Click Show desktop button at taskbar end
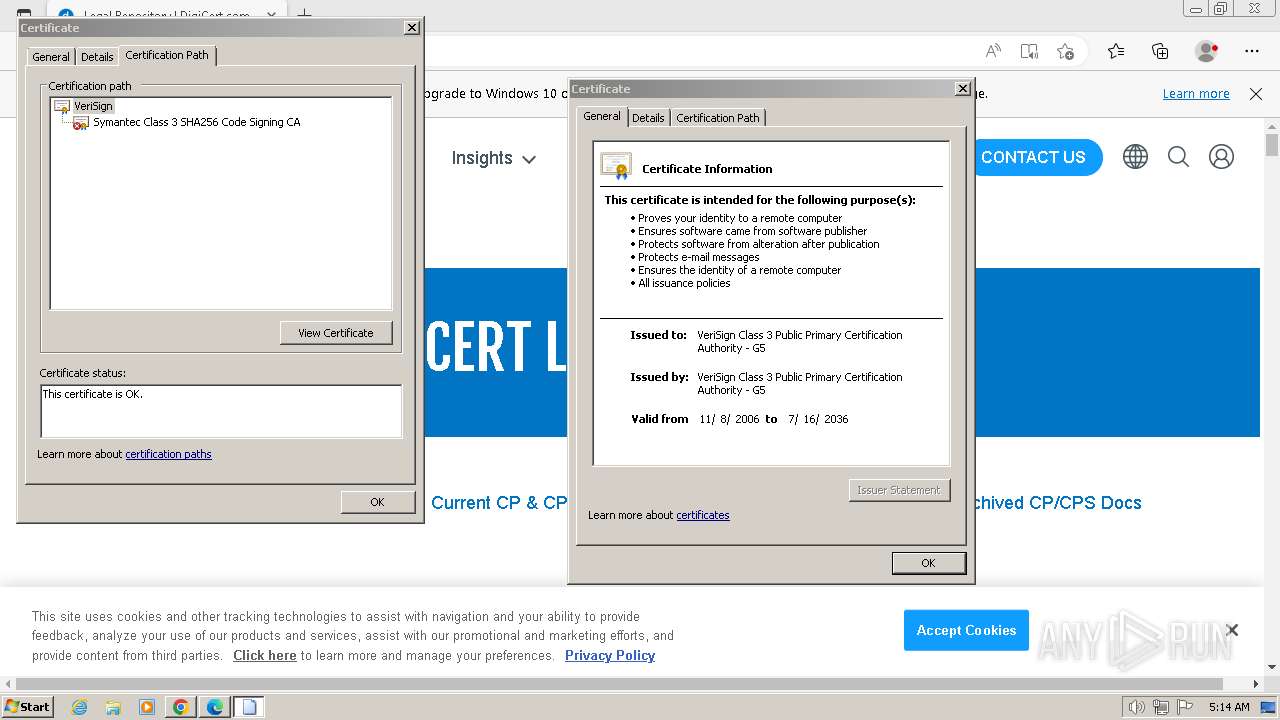The width and height of the screenshot is (1280, 720). [x=1268, y=707]
